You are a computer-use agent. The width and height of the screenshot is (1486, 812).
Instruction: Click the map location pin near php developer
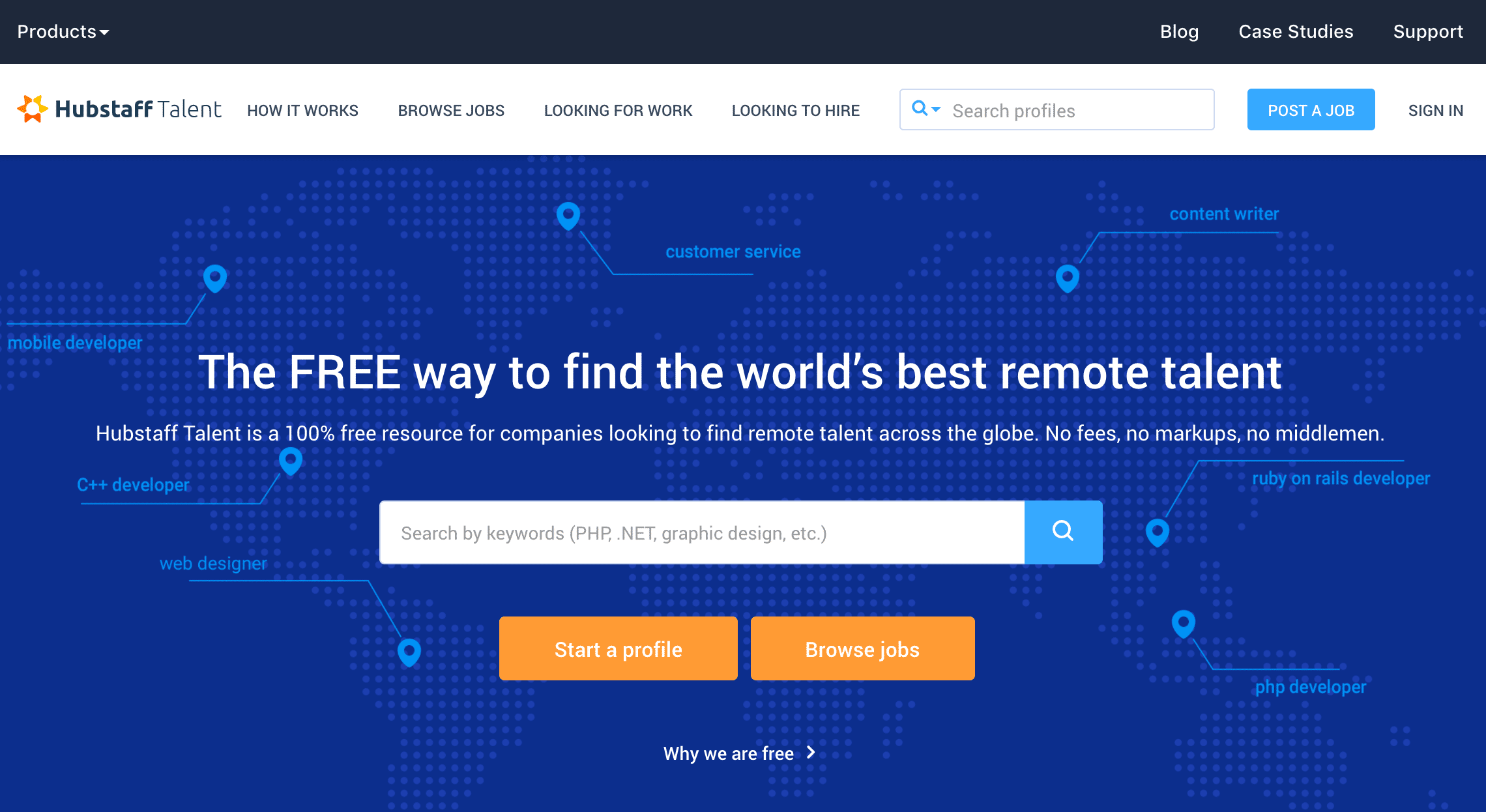[1185, 622]
